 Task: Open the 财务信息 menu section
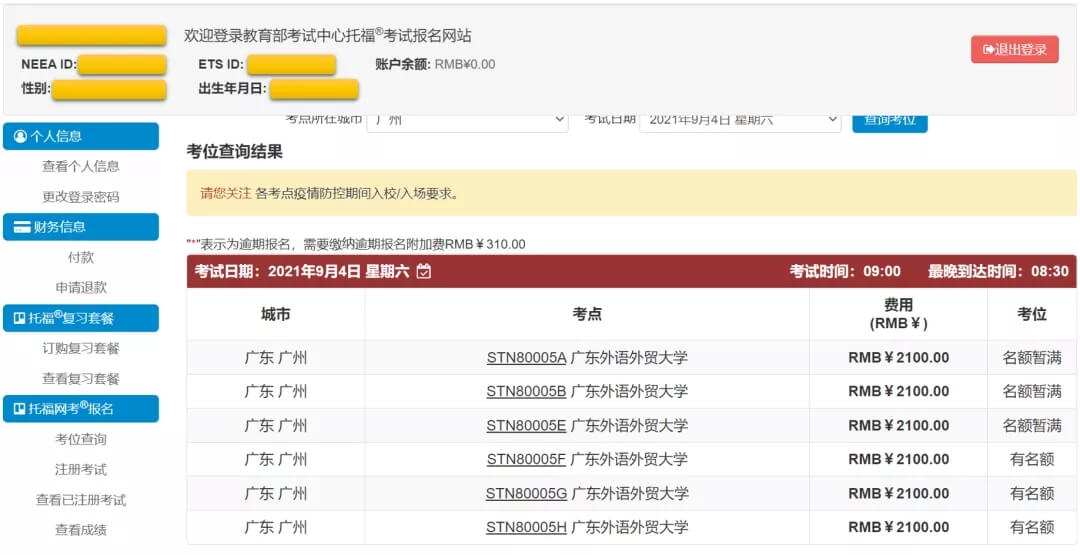(81, 227)
